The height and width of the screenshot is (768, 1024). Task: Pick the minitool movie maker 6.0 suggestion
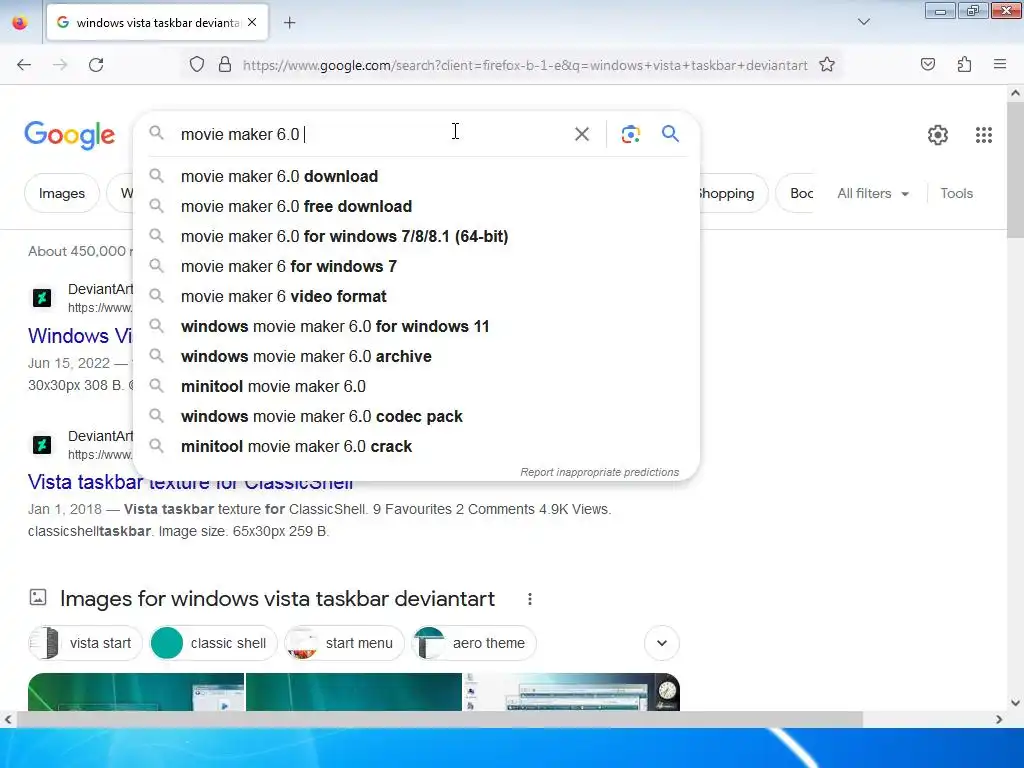click(417, 387)
